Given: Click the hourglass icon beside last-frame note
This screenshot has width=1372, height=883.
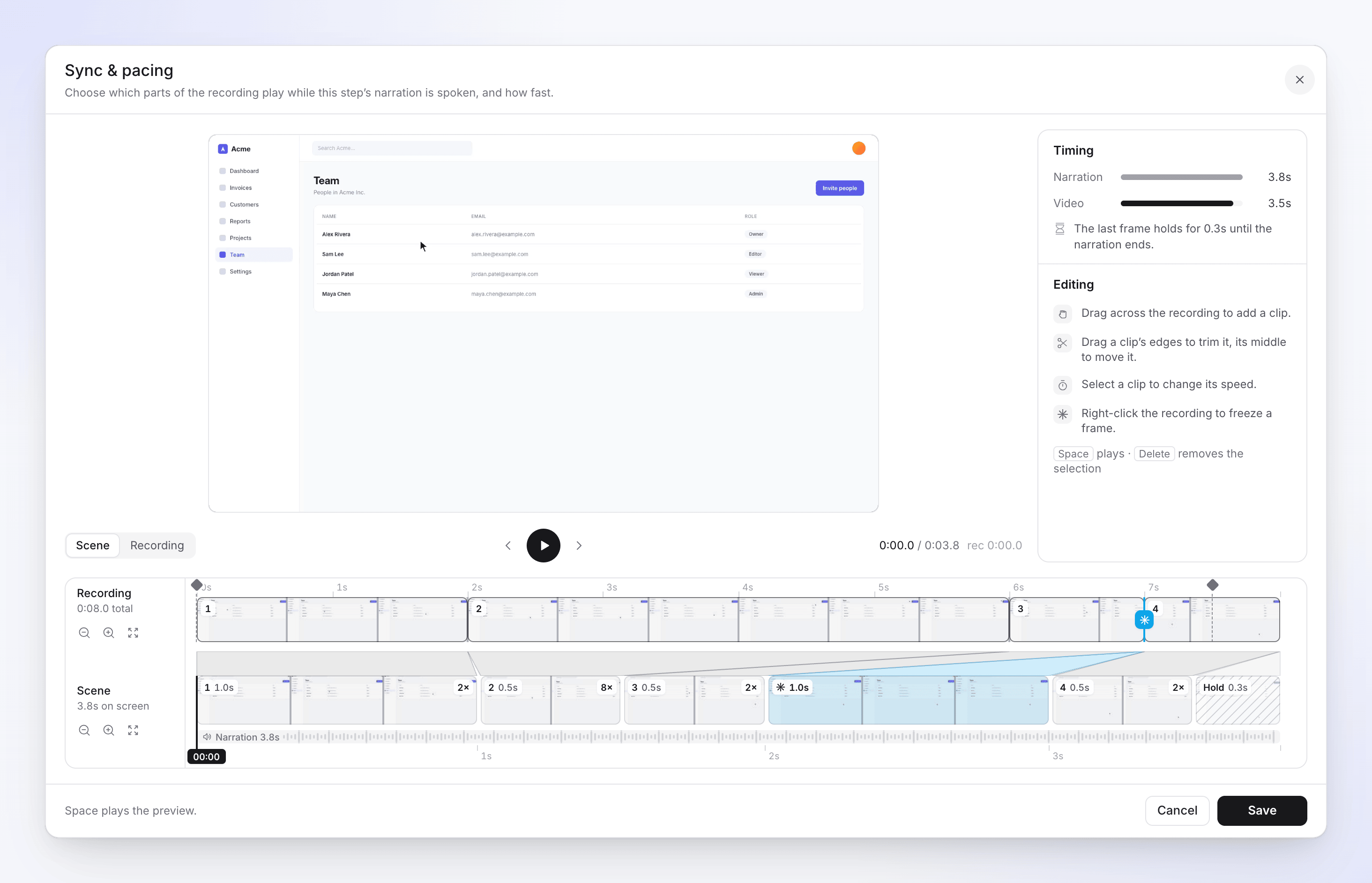Looking at the screenshot, I should (x=1059, y=229).
